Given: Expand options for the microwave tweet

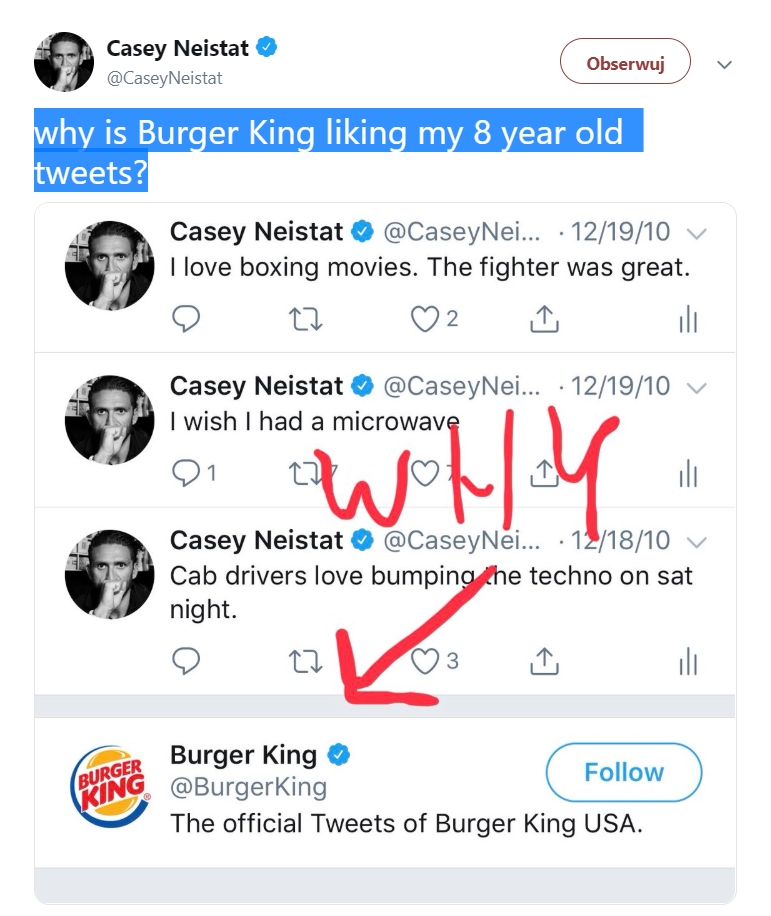Looking at the screenshot, I should [x=698, y=387].
